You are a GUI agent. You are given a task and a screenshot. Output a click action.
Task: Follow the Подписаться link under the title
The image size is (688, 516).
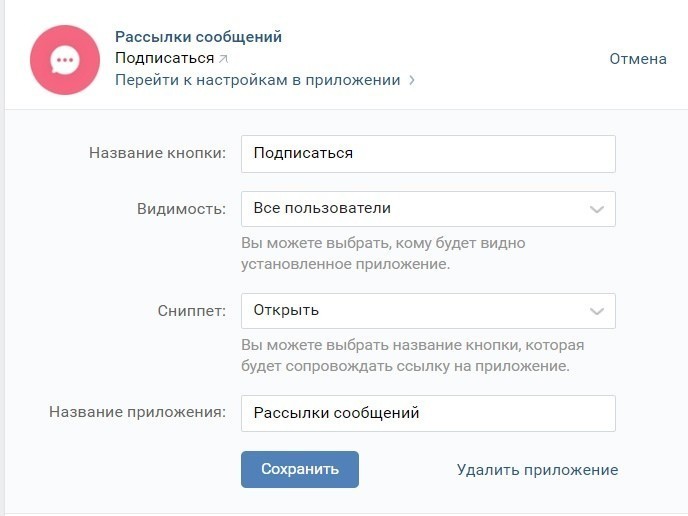point(165,58)
